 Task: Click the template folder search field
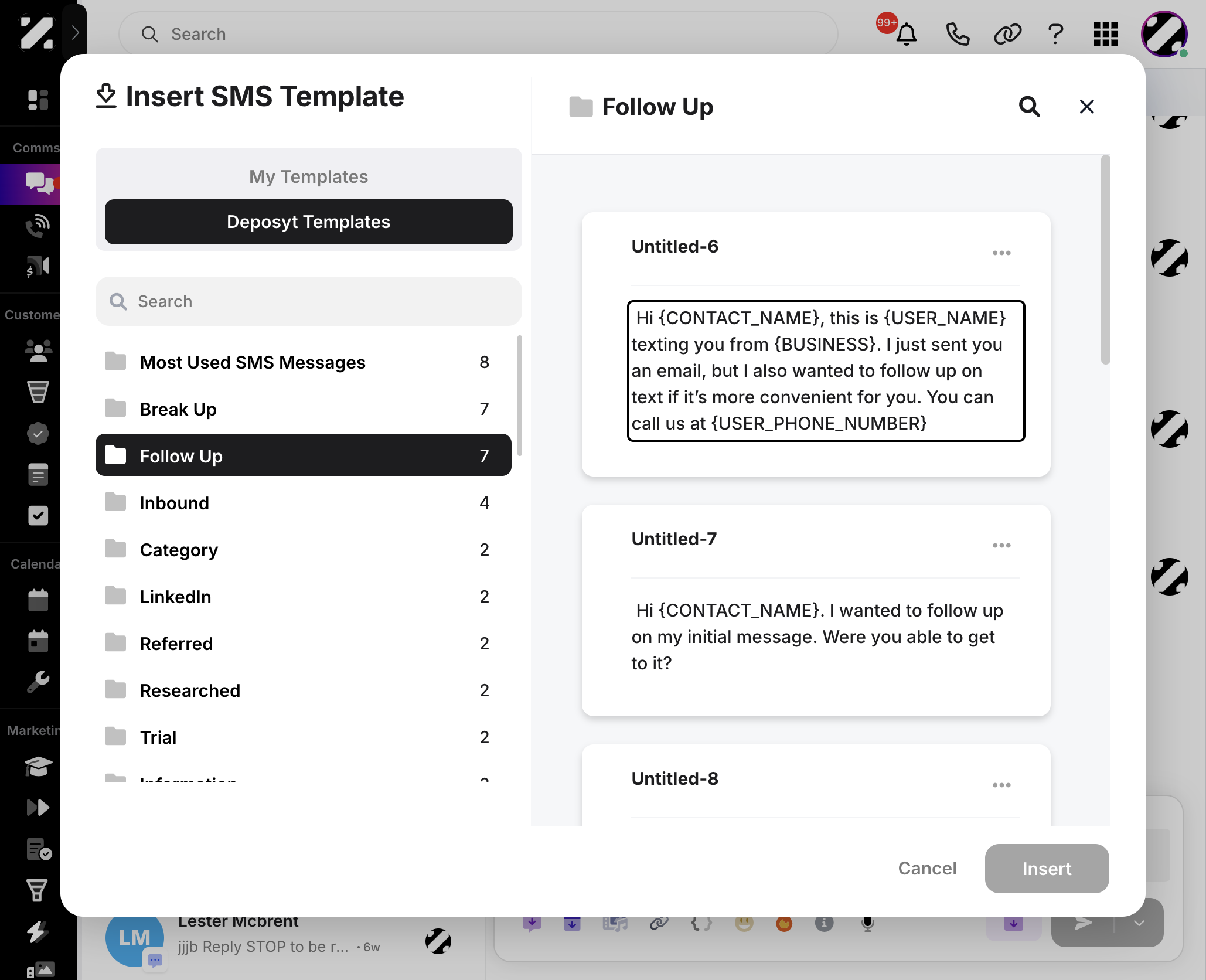(x=308, y=301)
